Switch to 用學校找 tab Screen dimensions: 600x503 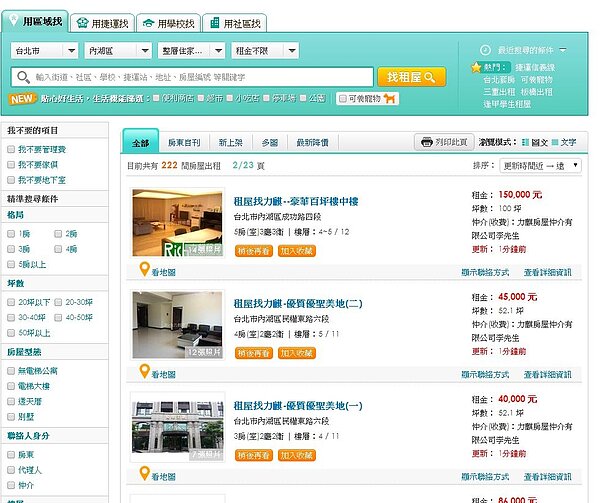point(169,23)
